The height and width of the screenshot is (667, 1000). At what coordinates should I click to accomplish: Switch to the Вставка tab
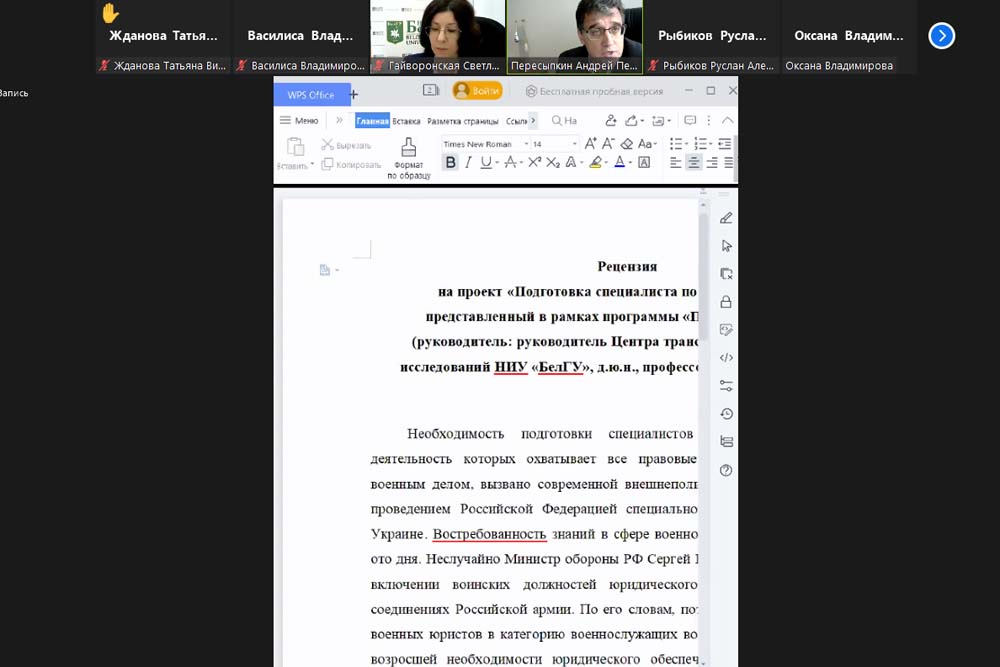click(x=406, y=121)
